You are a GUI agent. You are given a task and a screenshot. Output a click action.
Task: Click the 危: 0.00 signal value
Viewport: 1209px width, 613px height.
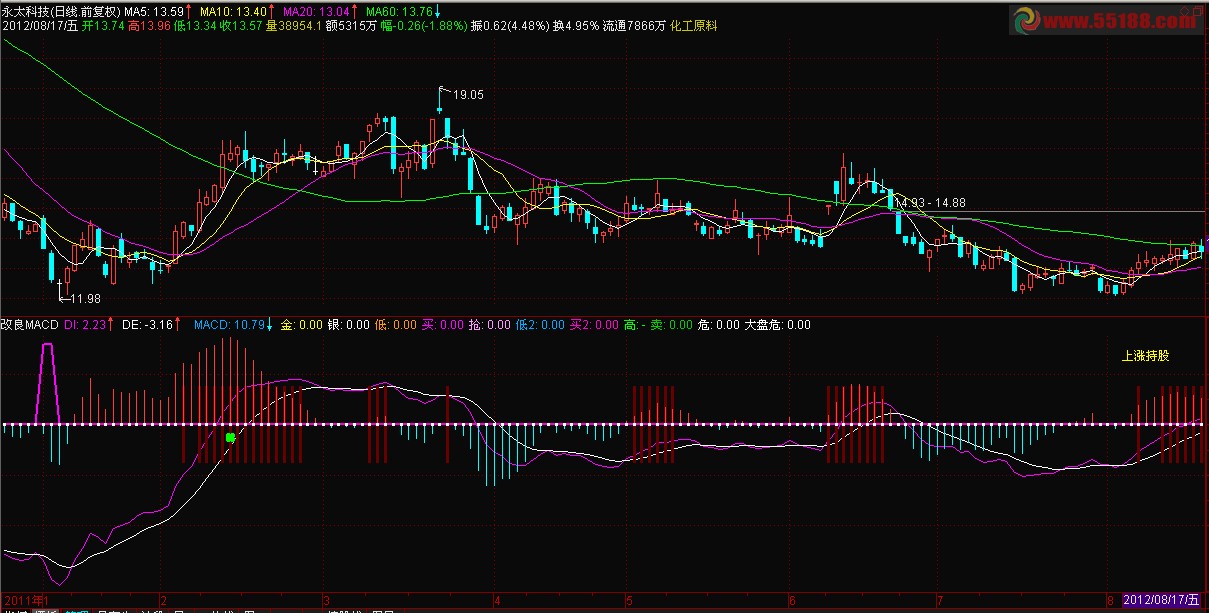pyautogui.click(x=720, y=325)
